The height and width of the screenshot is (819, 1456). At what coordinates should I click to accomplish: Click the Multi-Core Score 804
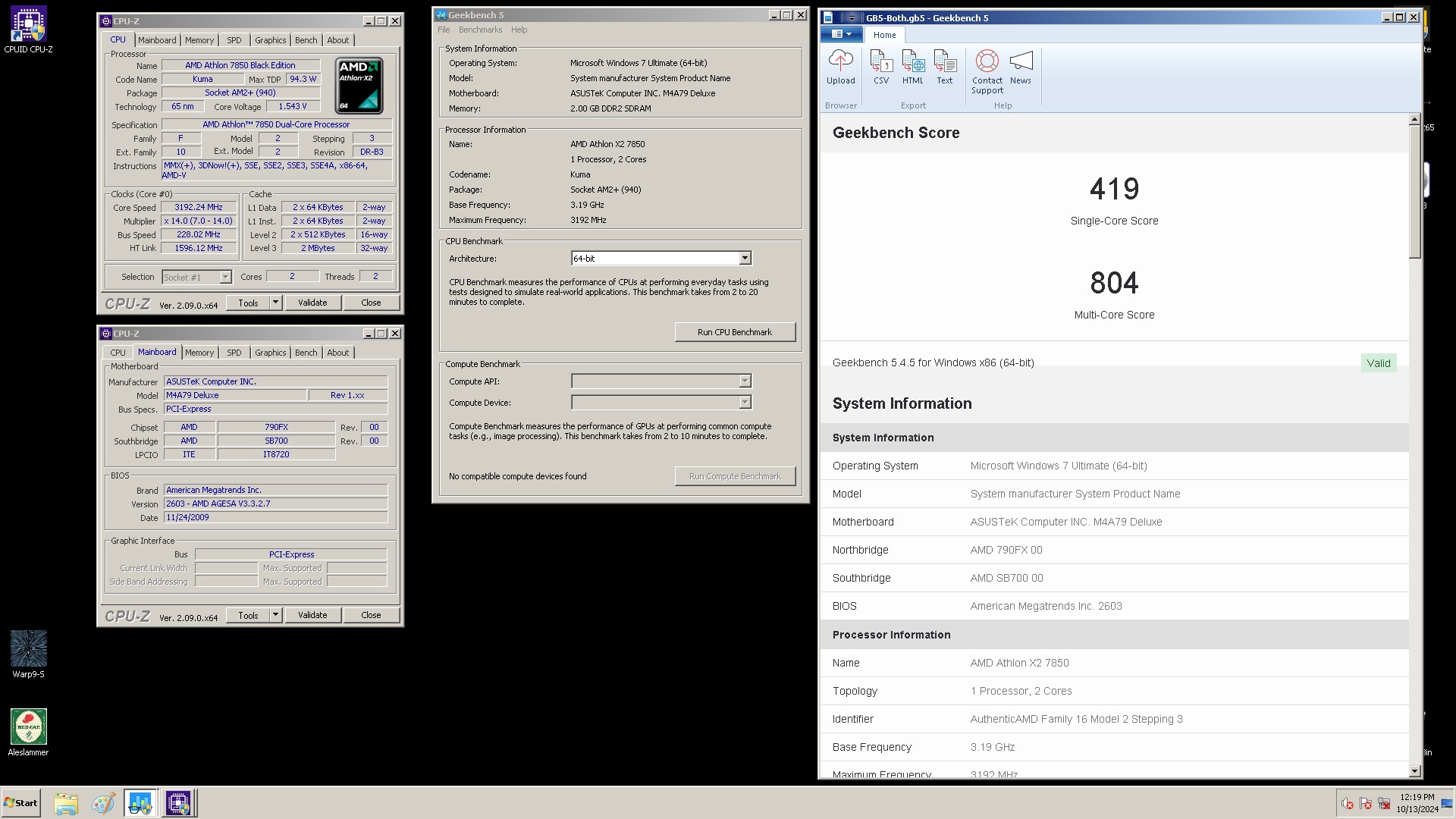[1114, 283]
